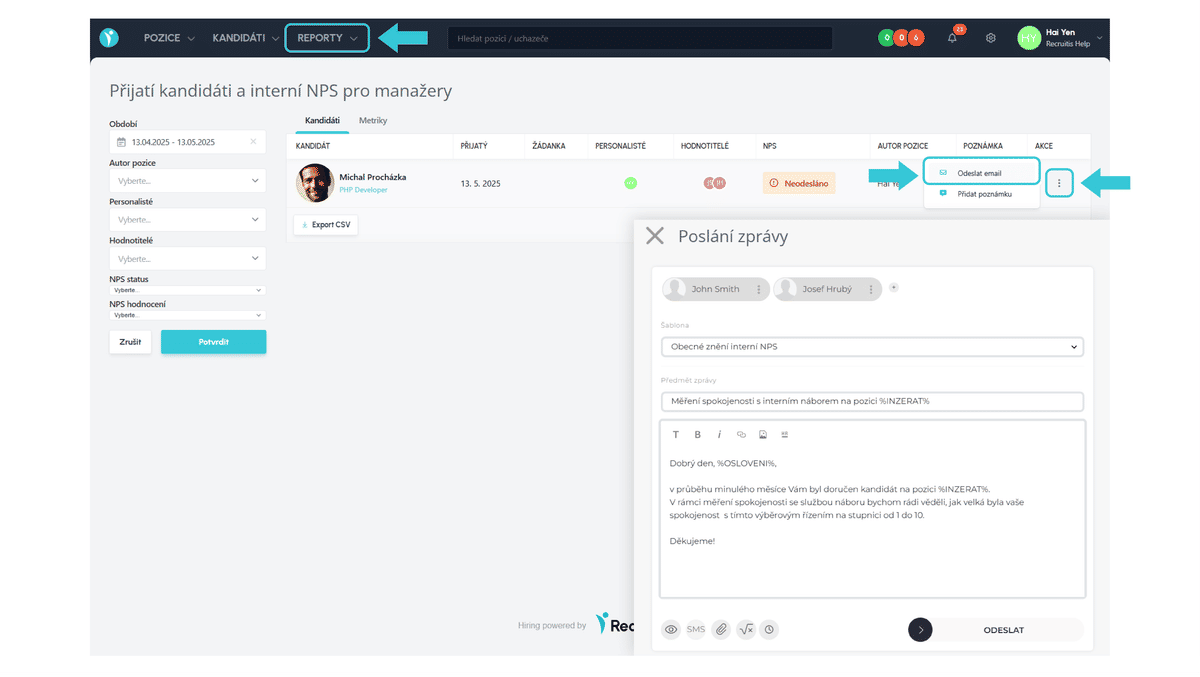Sort by the PŘIJATÝ column header

474,146
